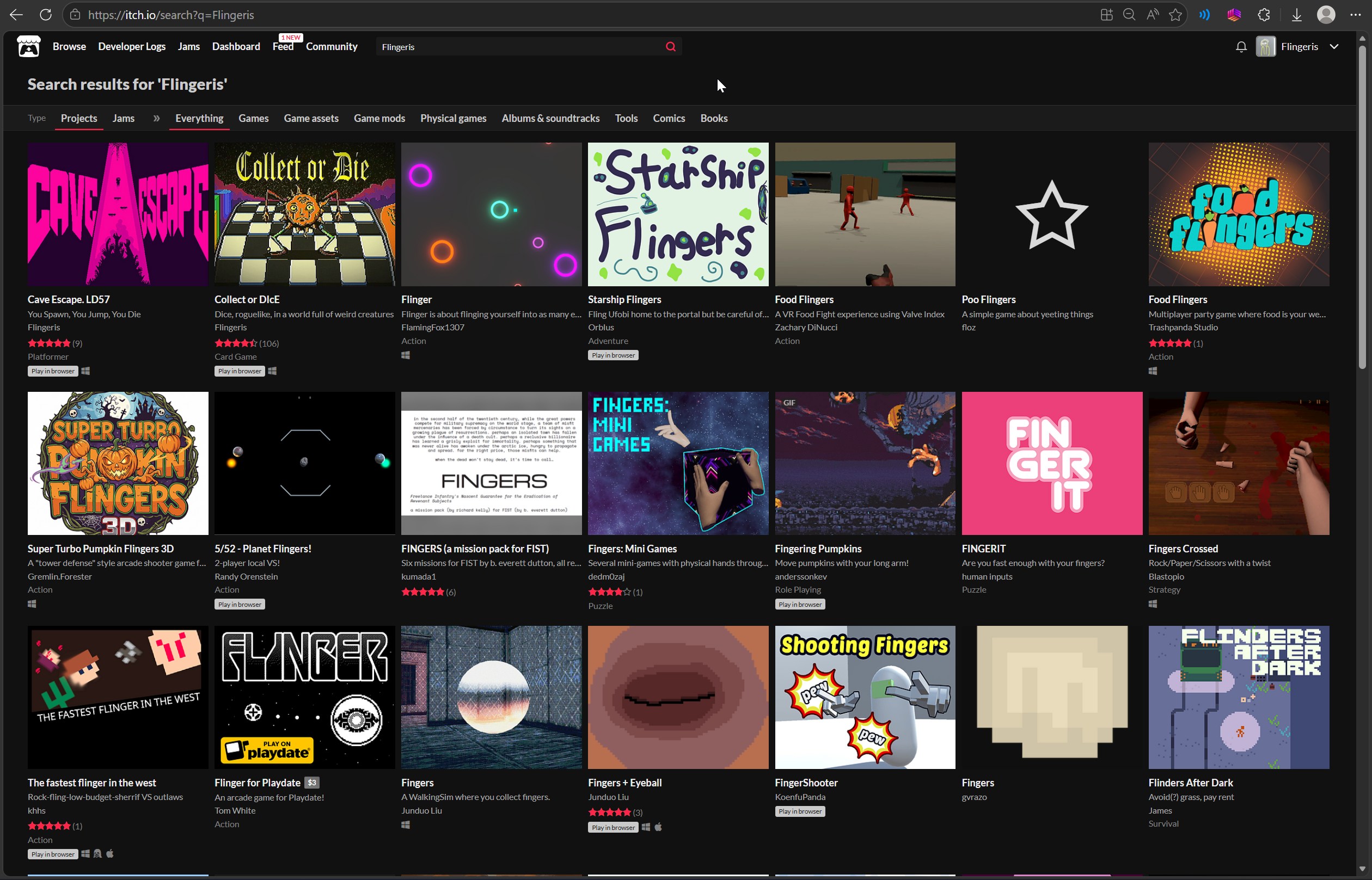Open browser downloads icon
The width and height of the screenshot is (1372, 880).
coord(1296,15)
